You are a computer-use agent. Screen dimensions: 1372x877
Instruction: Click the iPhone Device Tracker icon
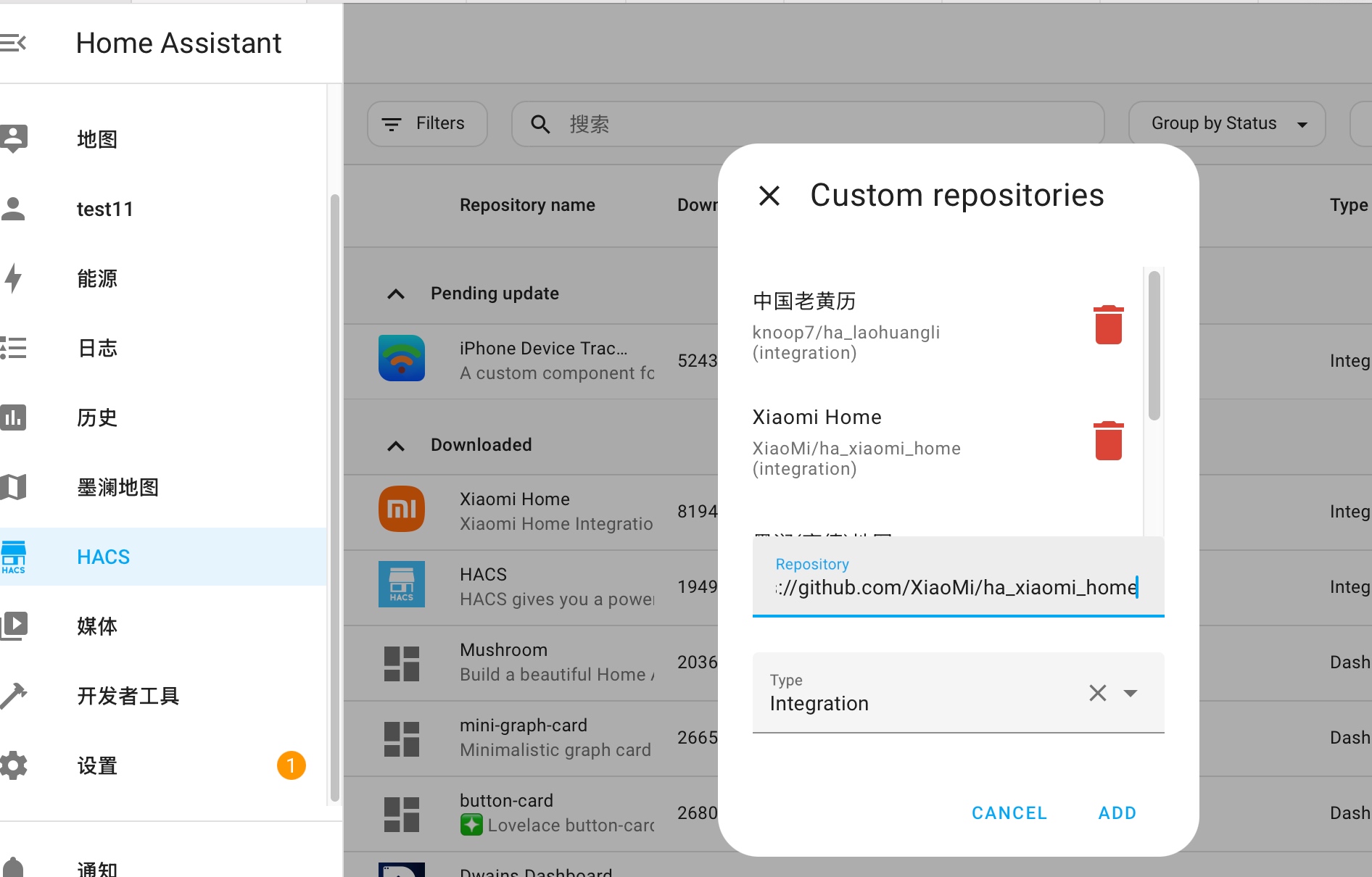(x=402, y=358)
